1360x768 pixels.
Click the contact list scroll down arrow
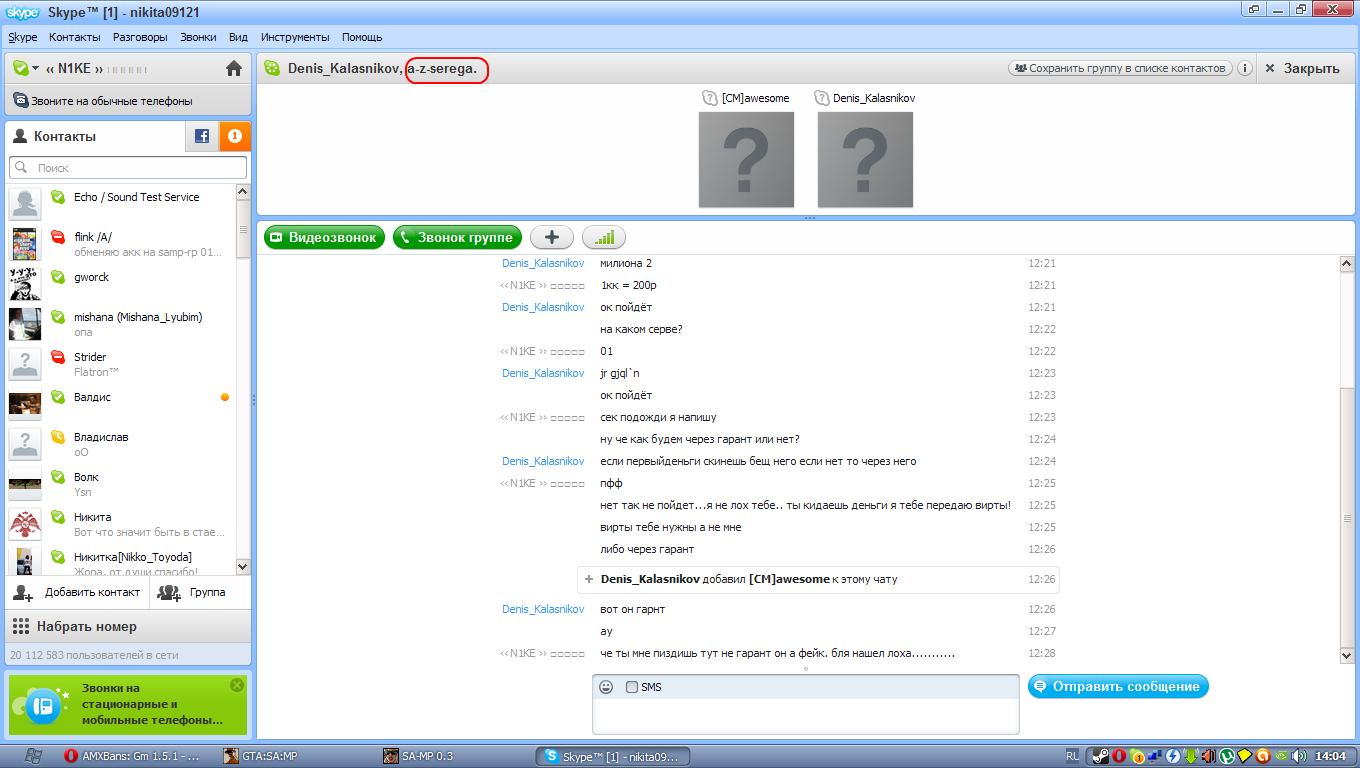(x=242, y=566)
